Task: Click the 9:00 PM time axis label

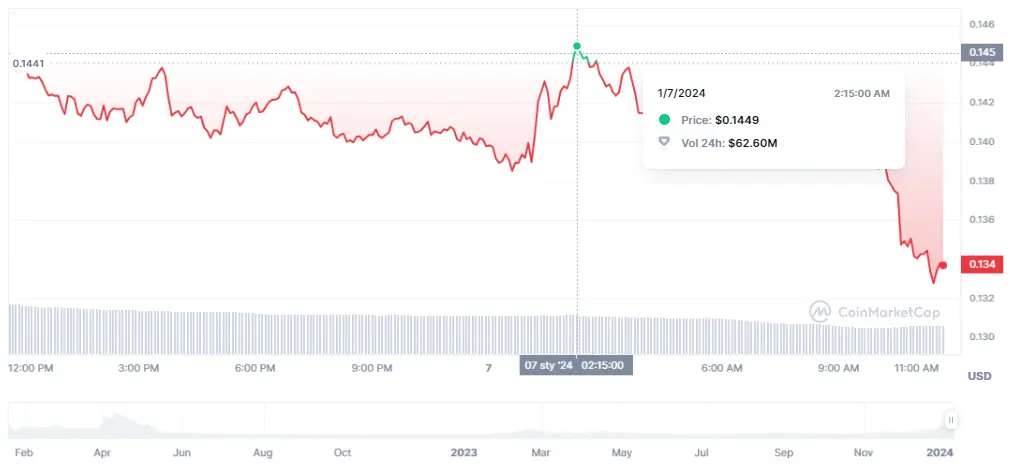Action: [x=372, y=368]
